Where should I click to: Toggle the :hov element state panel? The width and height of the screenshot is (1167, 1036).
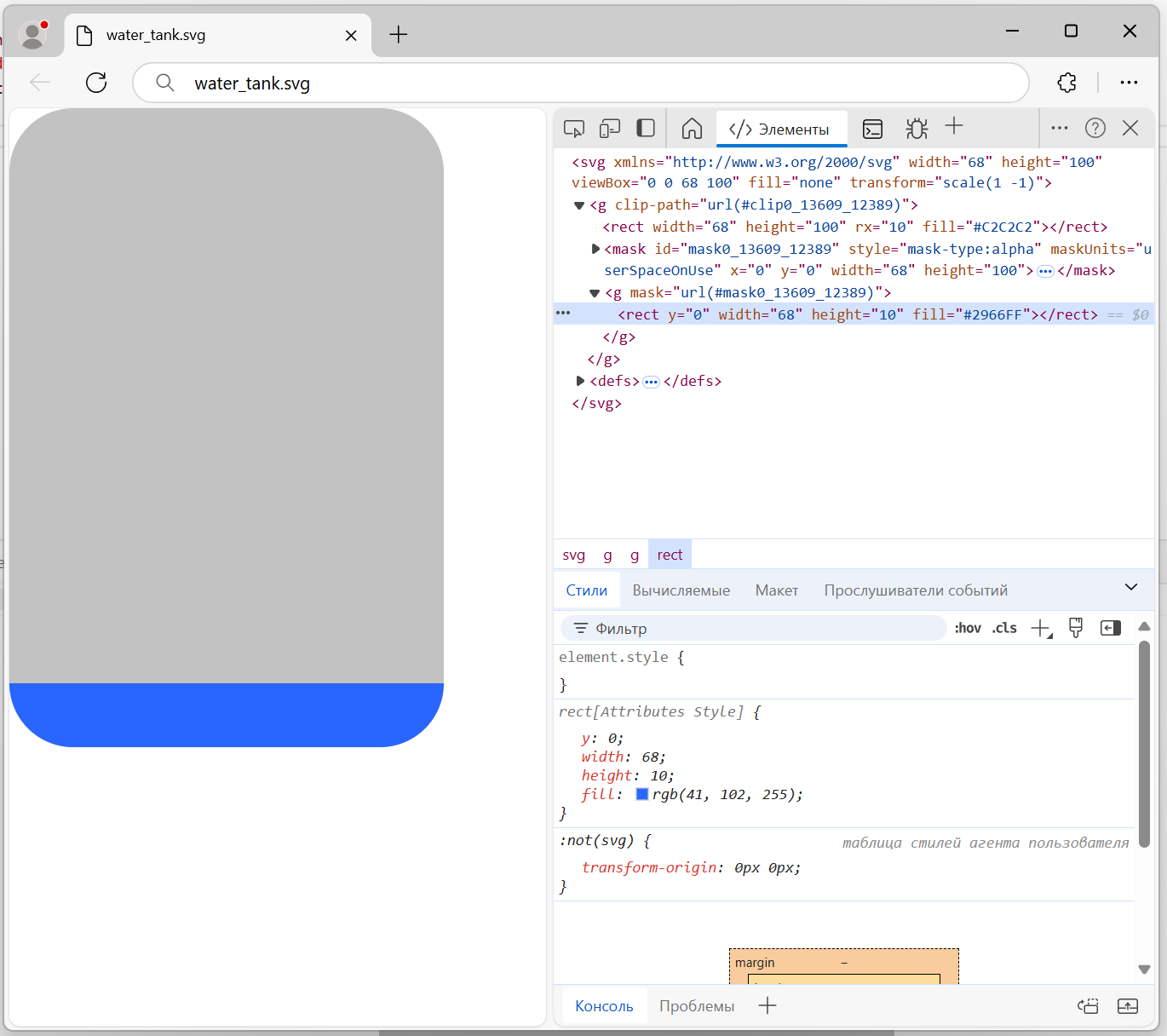[968, 628]
